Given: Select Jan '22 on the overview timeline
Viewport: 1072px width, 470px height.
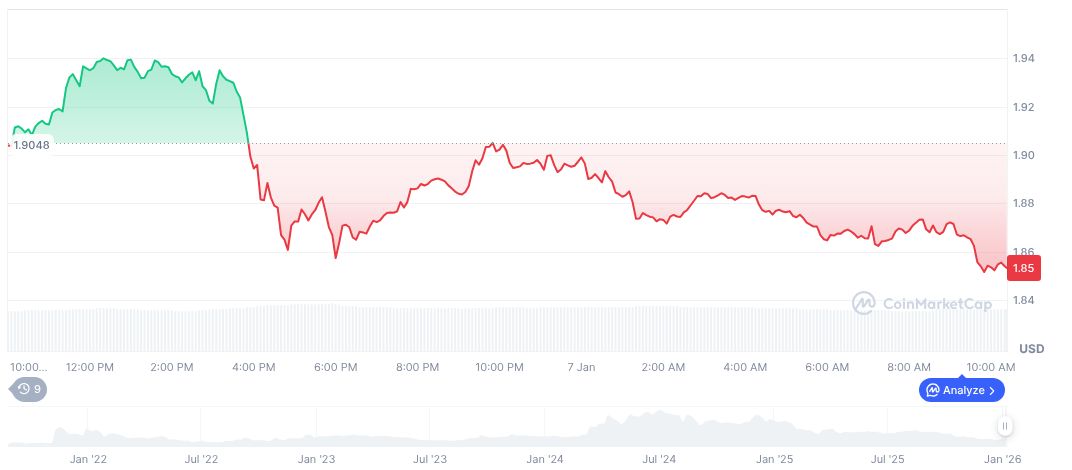Looking at the screenshot, I should click(x=89, y=459).
